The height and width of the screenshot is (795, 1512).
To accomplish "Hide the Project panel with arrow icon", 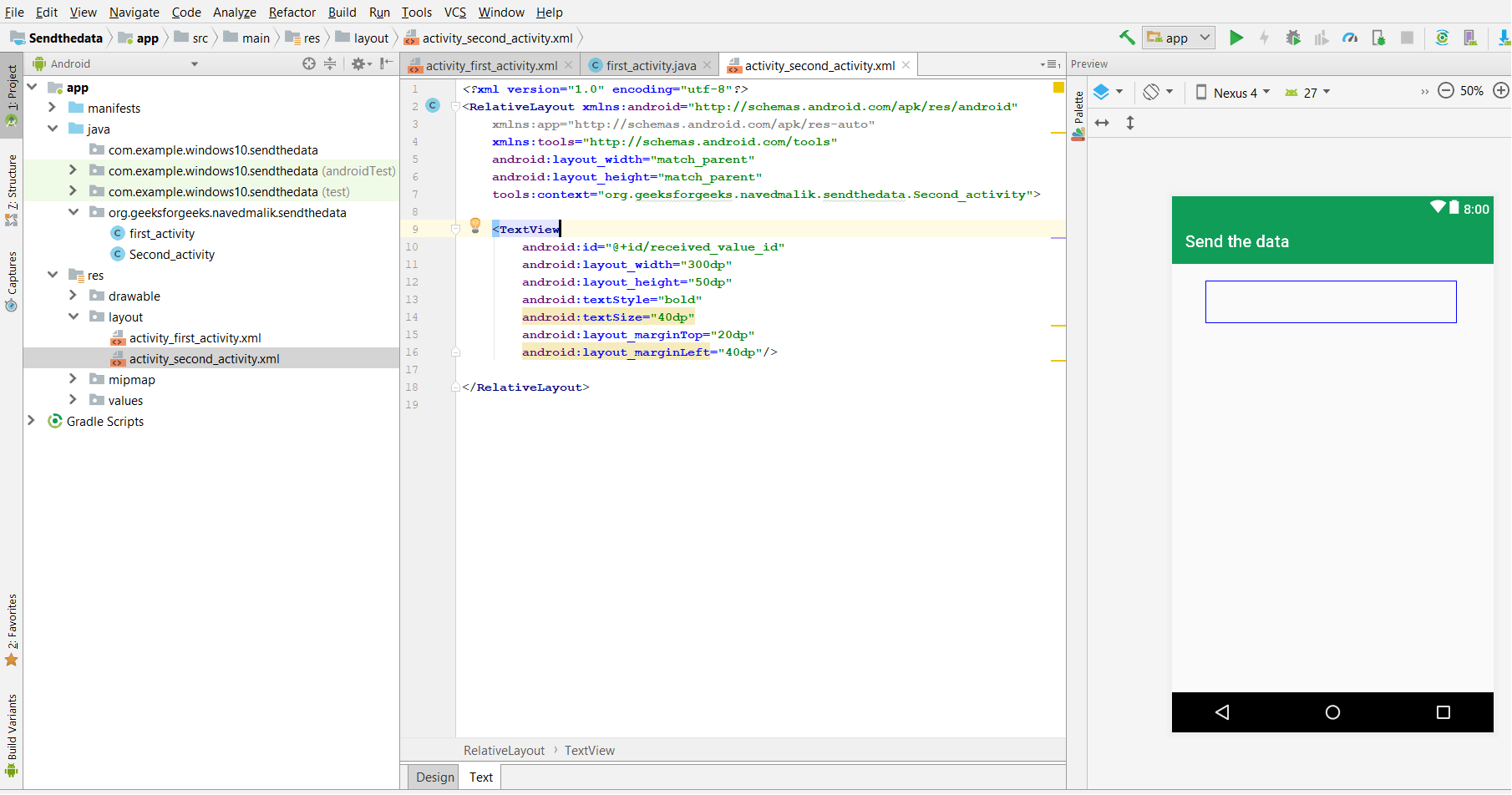I will pyautogui.click(x=386, y=63).
